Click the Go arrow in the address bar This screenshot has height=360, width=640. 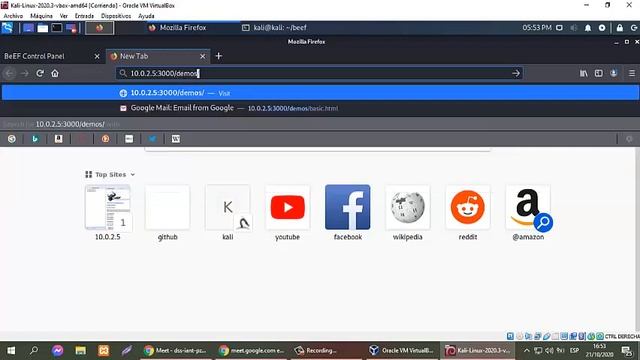(x=516, y=73)
